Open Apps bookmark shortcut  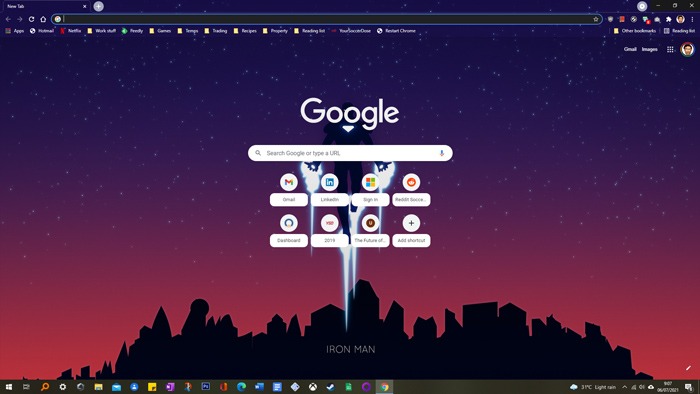[15, 31]
